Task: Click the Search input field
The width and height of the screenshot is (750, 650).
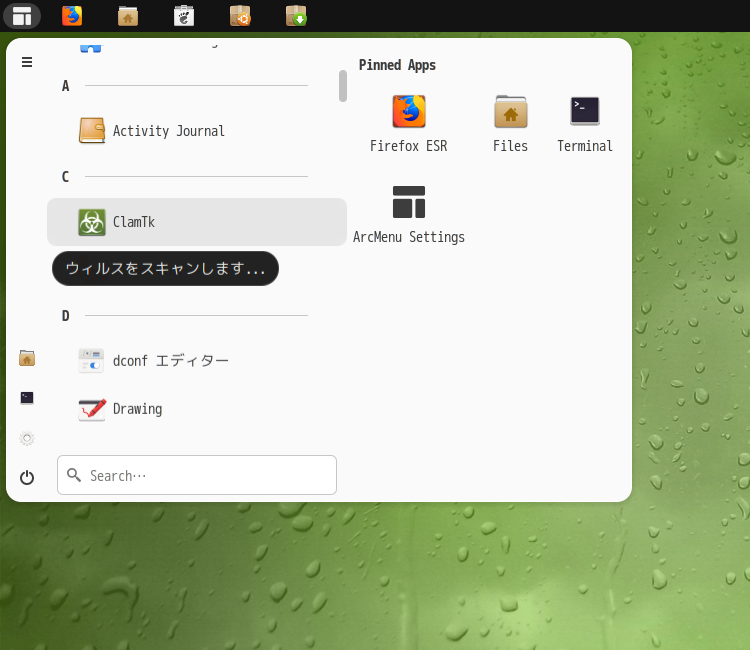Action: (x=197, y=475)
